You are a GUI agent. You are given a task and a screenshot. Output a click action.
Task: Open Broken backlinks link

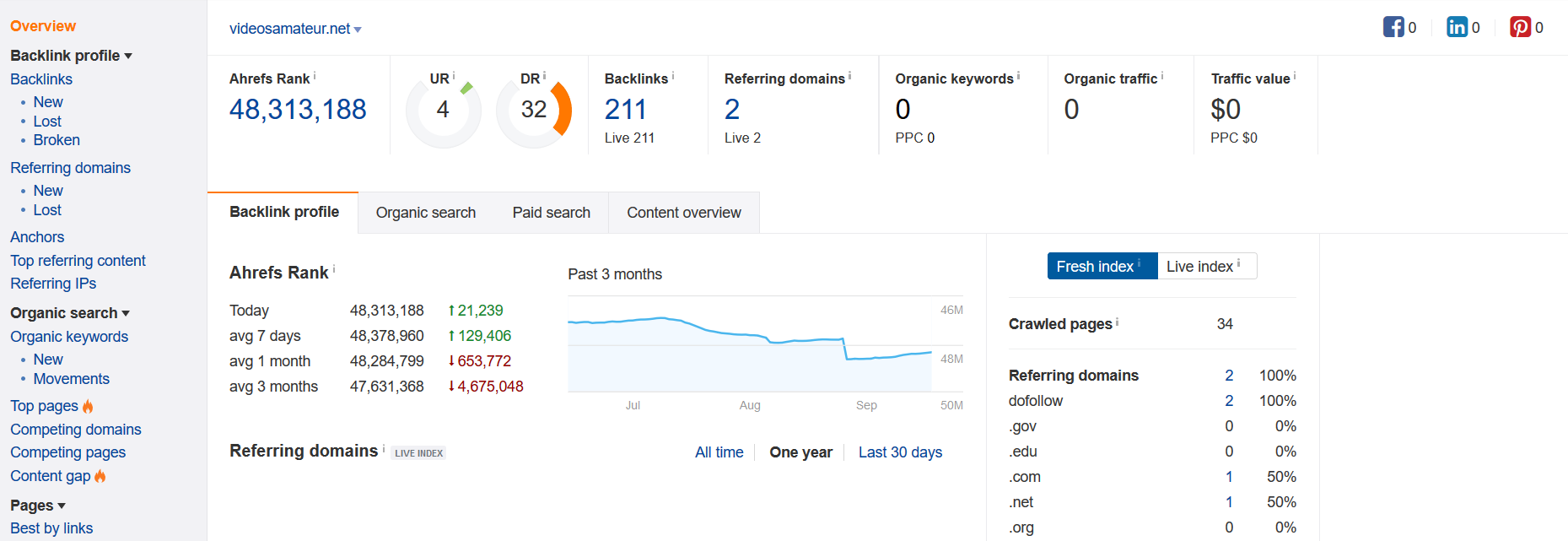click(57, 140)
